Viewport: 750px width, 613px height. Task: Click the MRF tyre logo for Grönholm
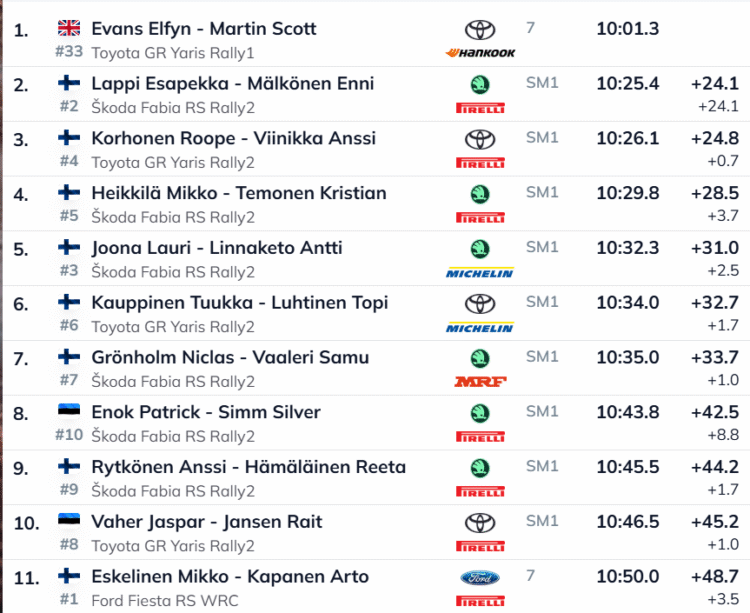click(x=481, y=381)
